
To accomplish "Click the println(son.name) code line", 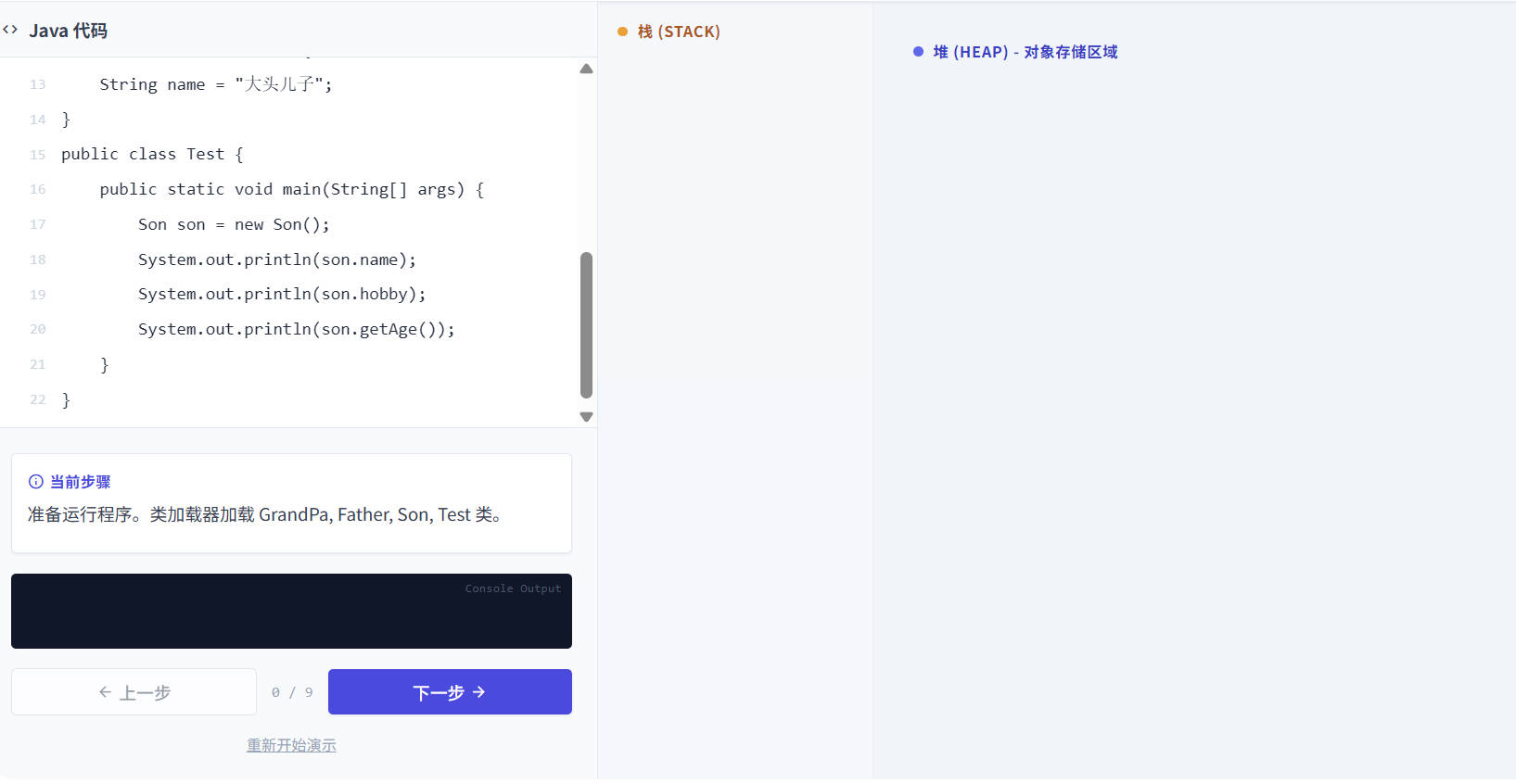I will coord(277,259).
